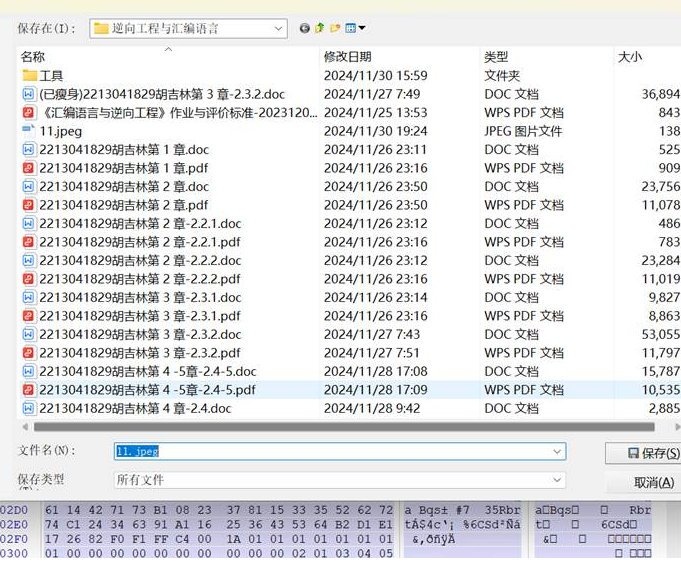The image size is (681, 563).
Task: Select the 第4-5章-2.4-5.doc file icon
Action: tap(28, 371)
